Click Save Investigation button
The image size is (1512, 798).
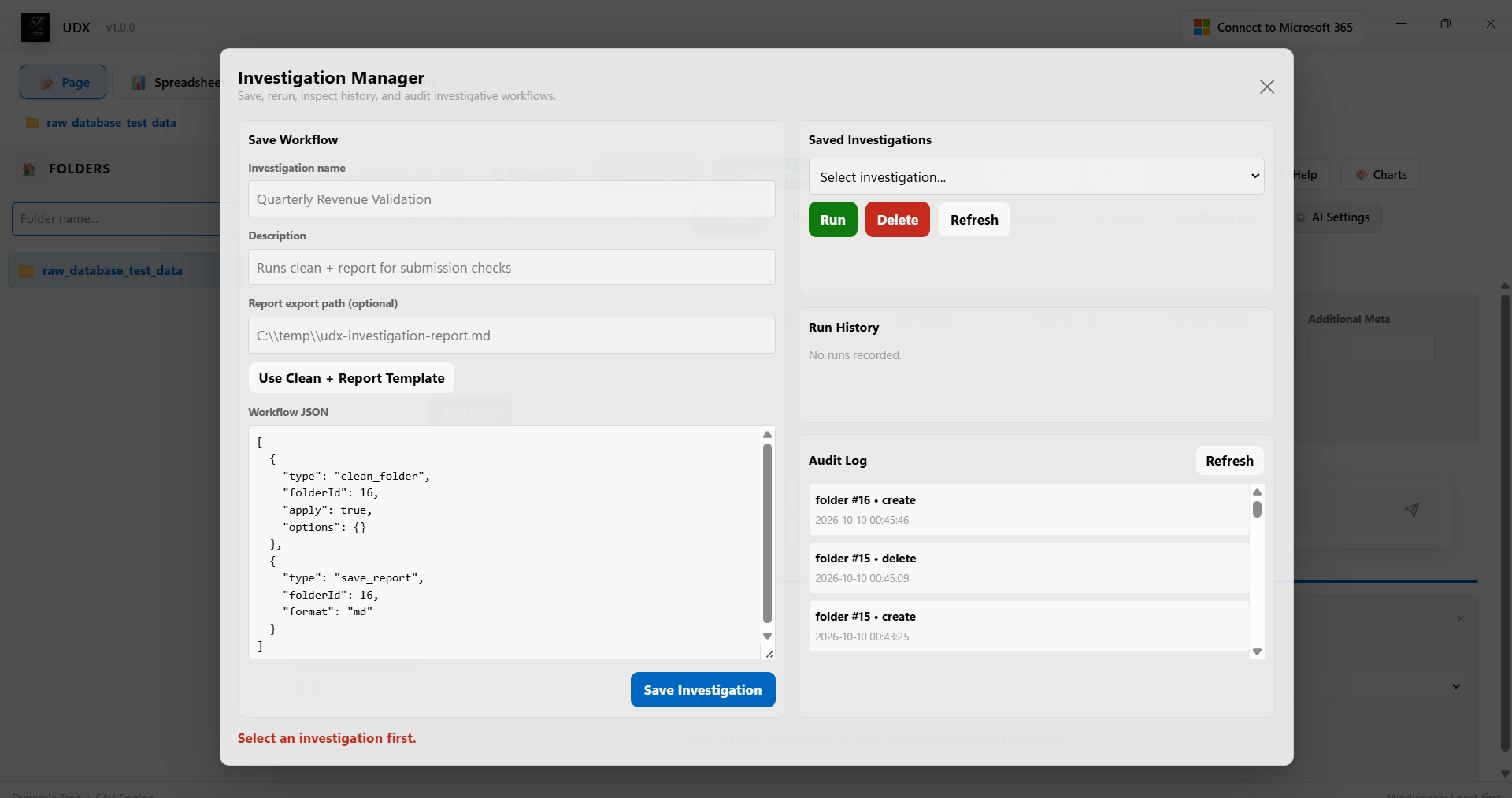pyautogui.click(x=702, y=690)
